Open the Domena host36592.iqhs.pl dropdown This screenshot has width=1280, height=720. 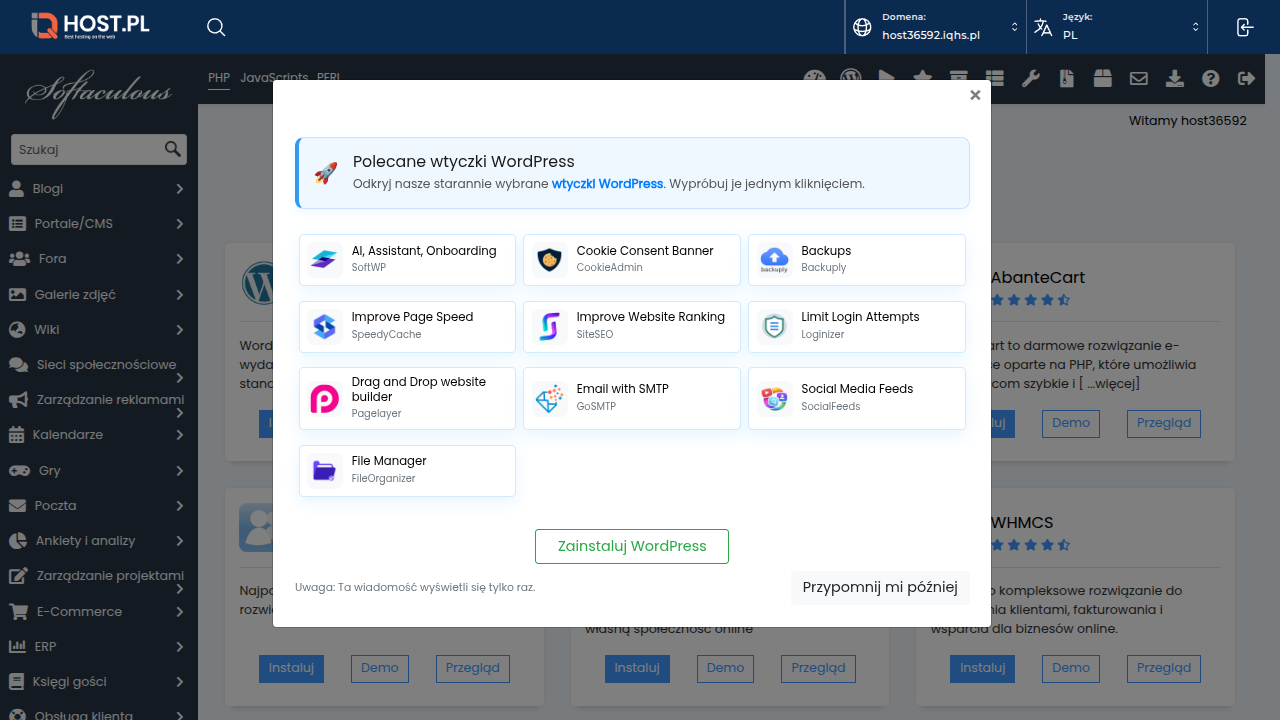(x=936, y=27)
